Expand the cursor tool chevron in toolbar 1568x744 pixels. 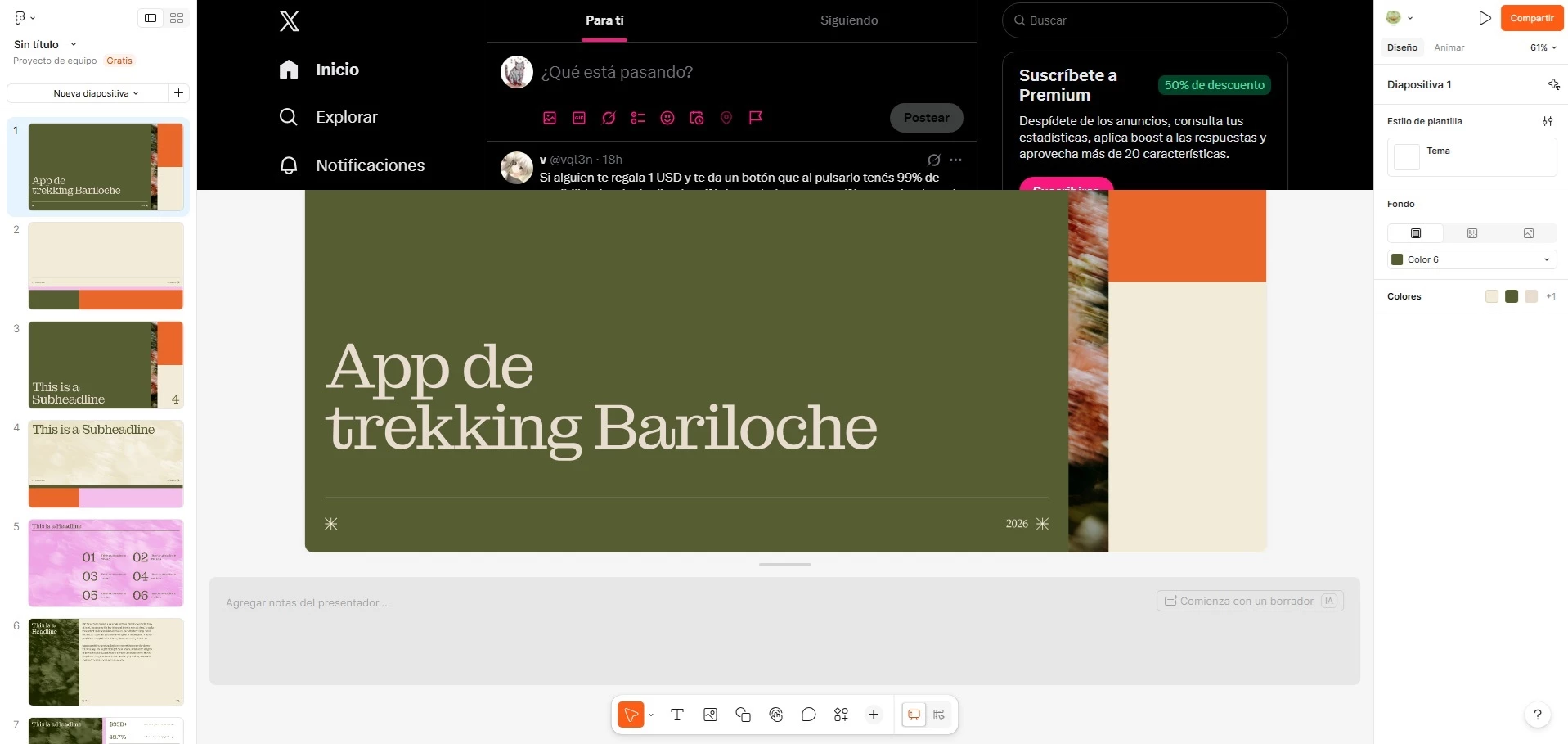(651, 715)
